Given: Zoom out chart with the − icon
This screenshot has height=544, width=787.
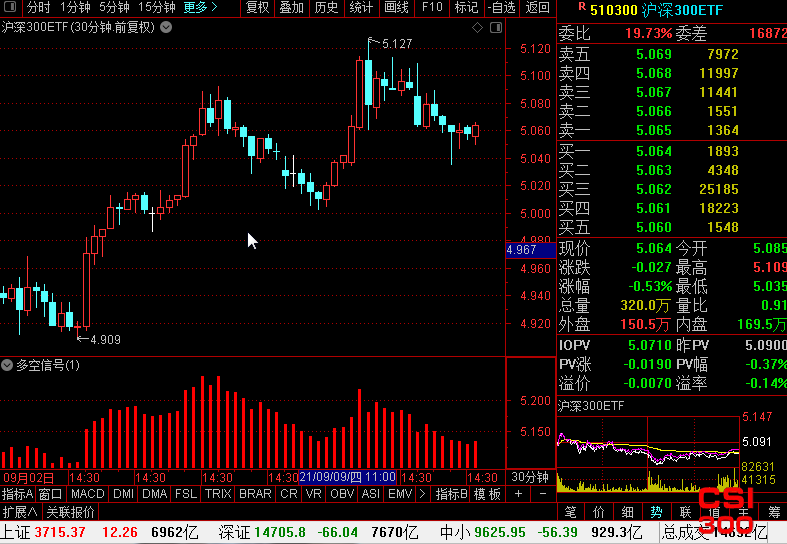Looking at the screenshot, I should pyautogui.click(x=543, y=494).
